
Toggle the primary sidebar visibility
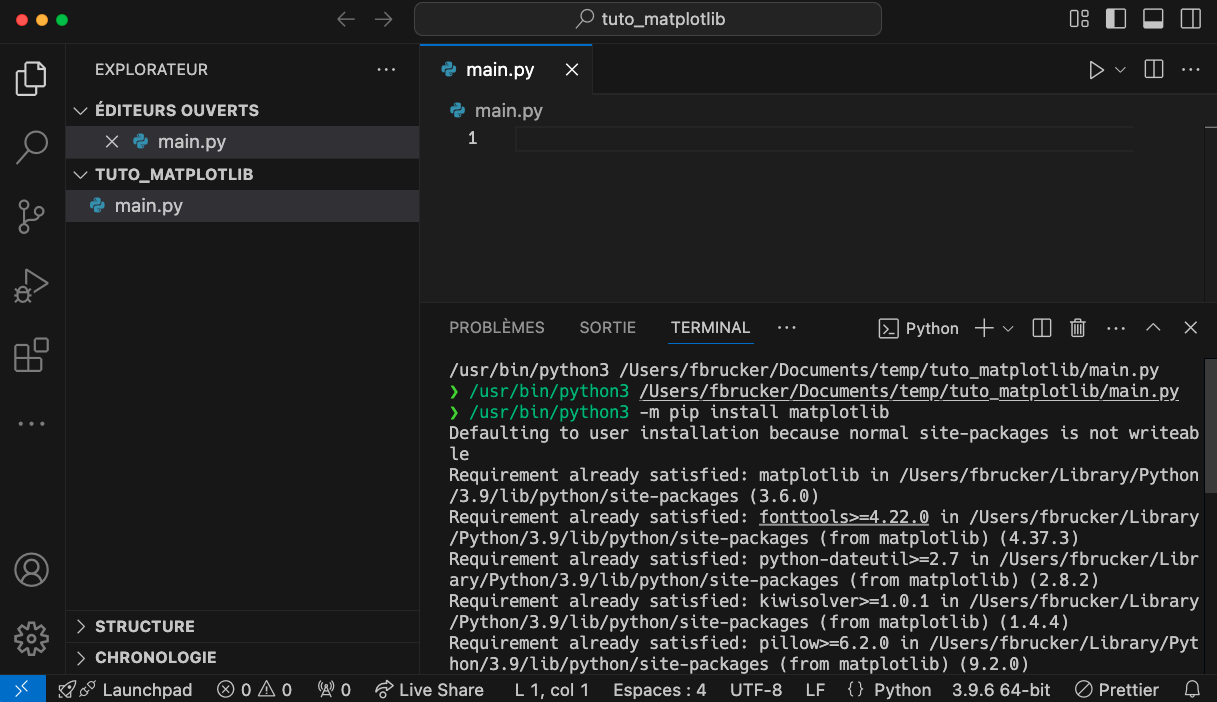click(1115, 19)
